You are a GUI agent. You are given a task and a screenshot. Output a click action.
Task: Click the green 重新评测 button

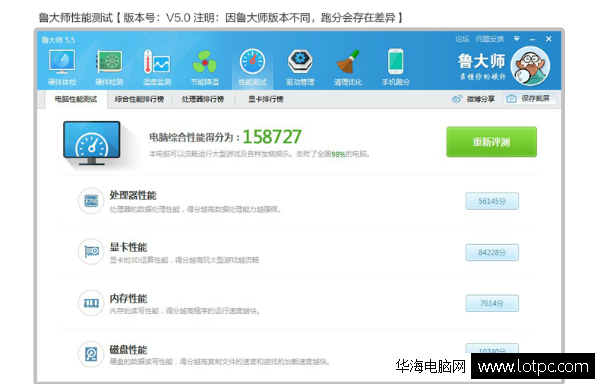click(491, 142)
